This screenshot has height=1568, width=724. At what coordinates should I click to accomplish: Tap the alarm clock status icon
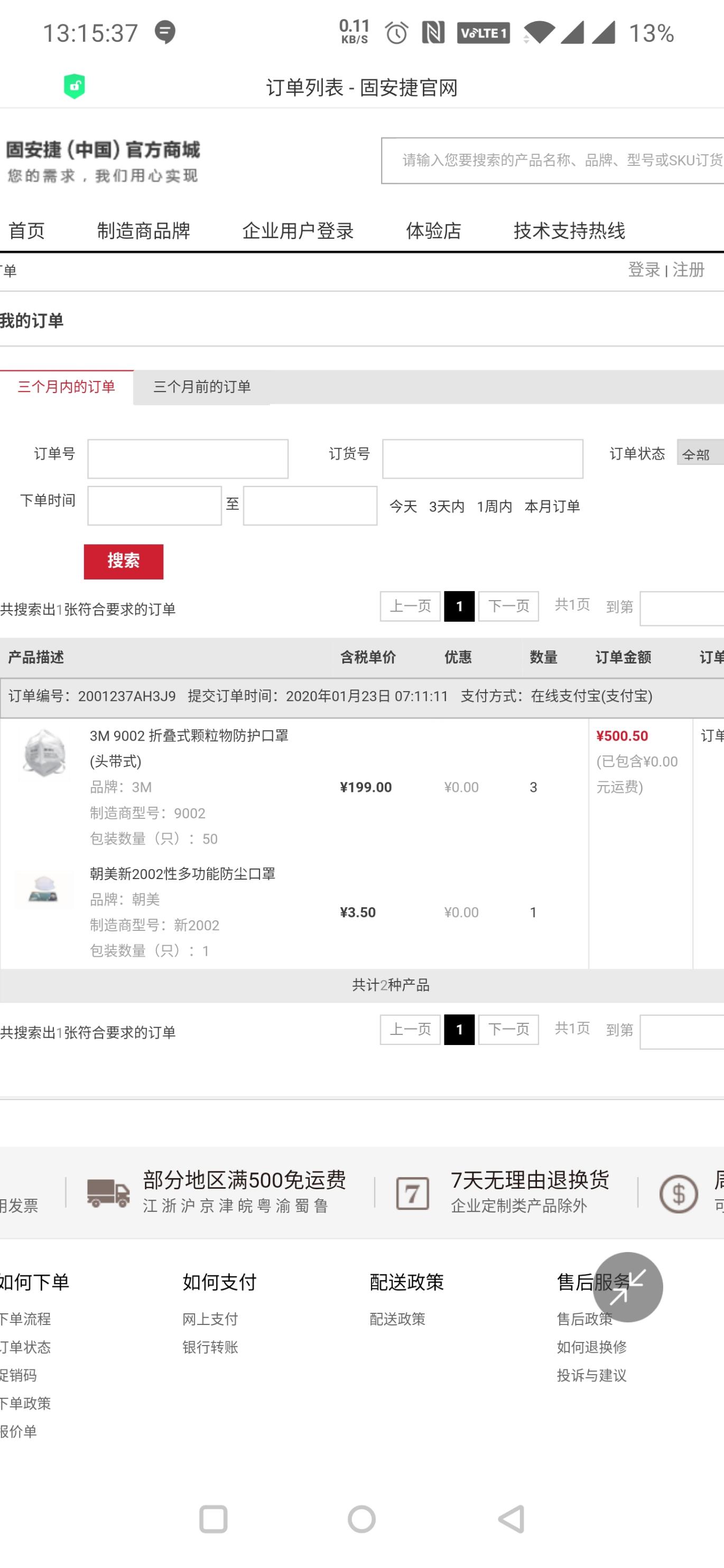coord(396,33)
